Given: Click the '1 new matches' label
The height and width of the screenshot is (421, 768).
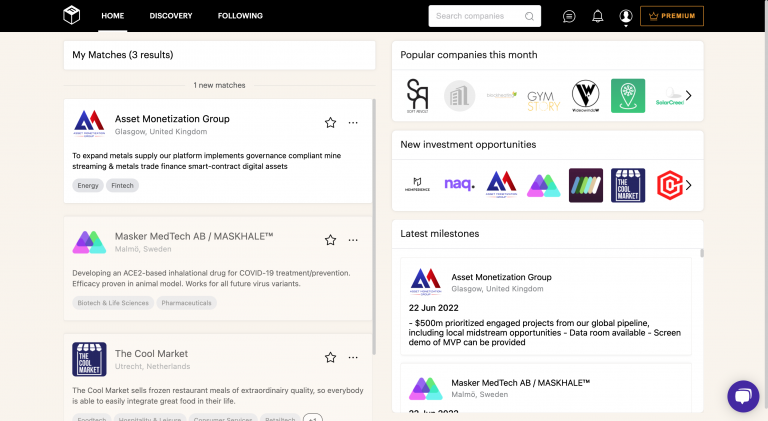Looking at the screenshot, I should 219,85.
